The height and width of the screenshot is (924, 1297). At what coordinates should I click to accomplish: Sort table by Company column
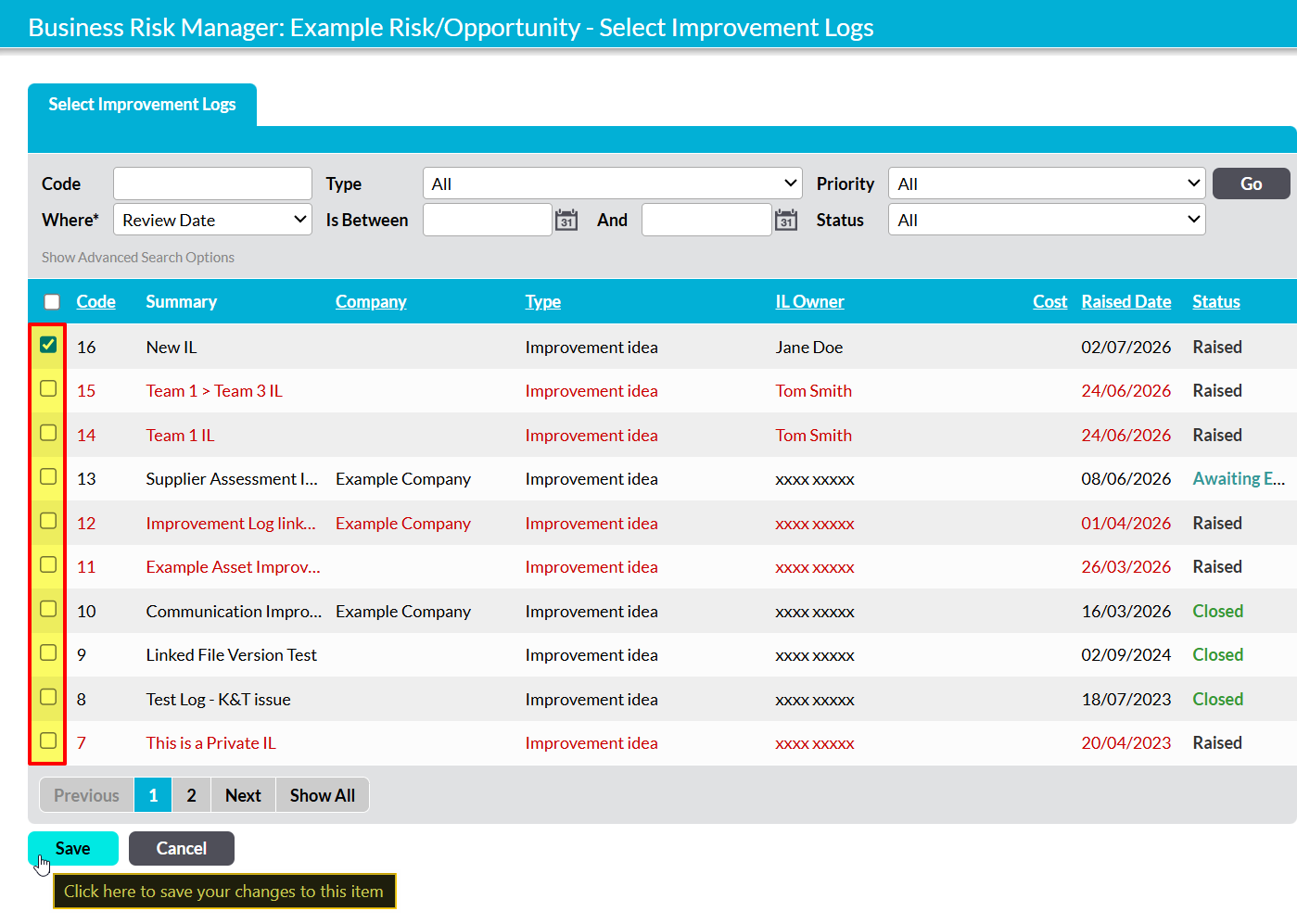[x=371, y=301]
